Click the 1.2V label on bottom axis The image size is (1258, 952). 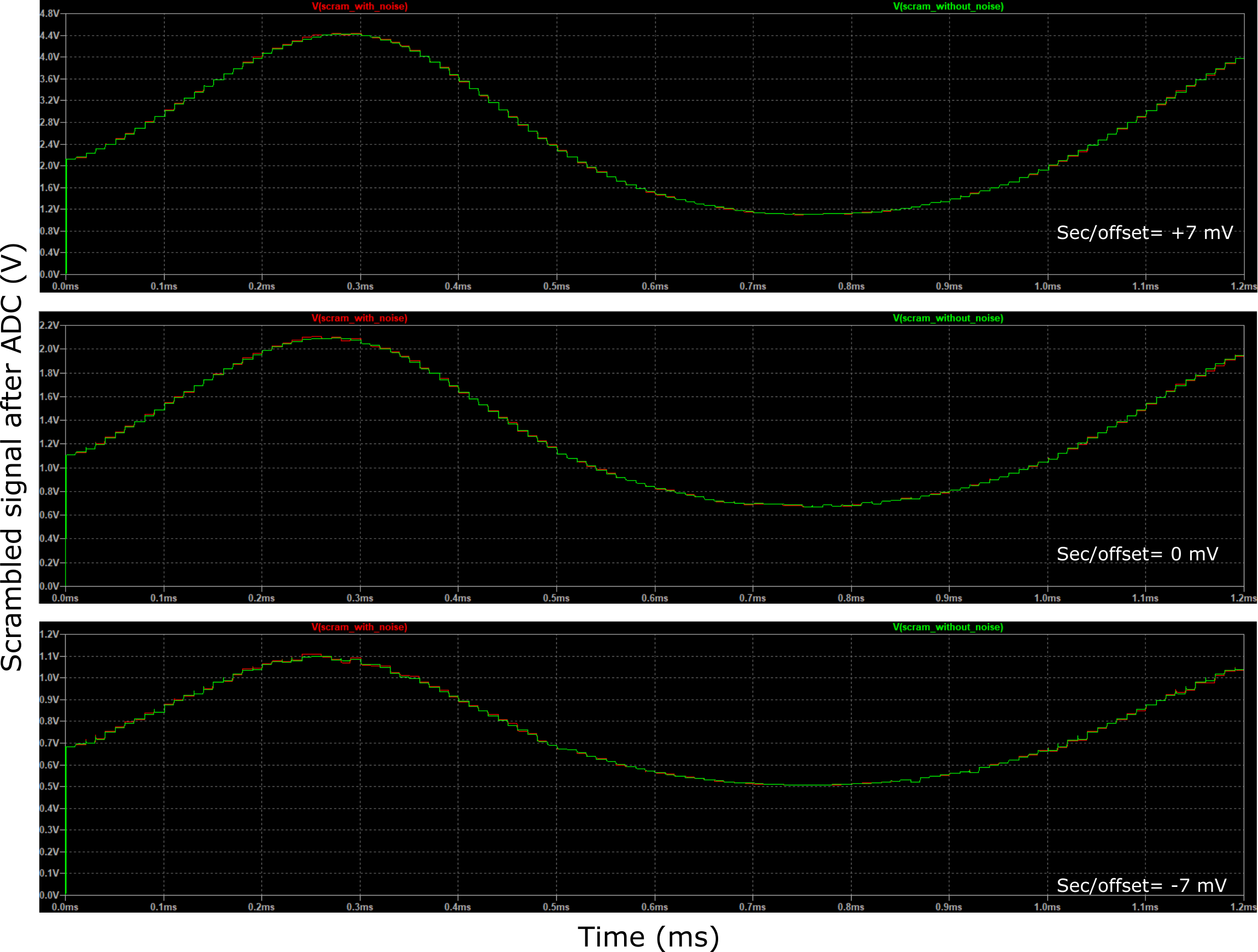pos(49,634)
